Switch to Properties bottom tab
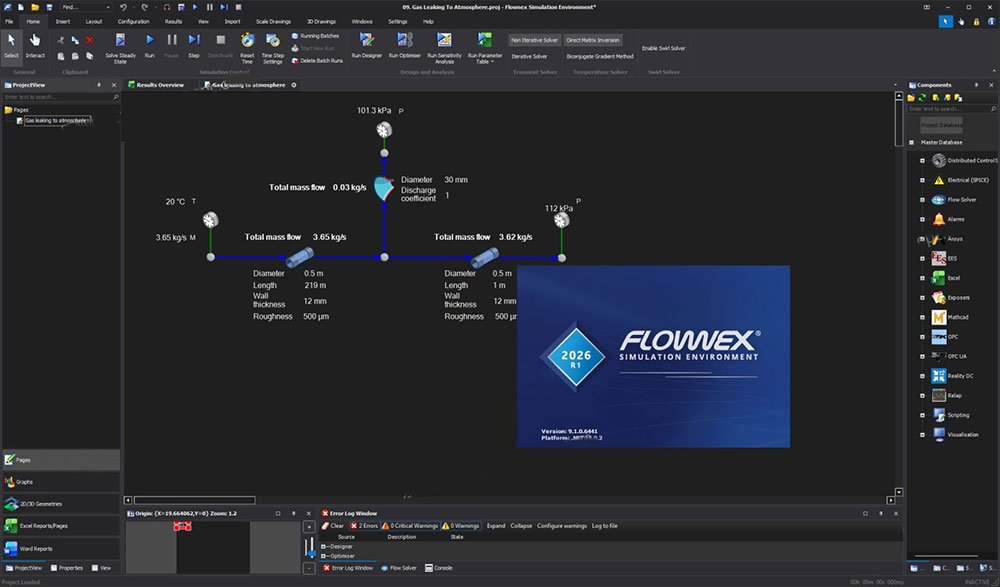 pos(66,568)
